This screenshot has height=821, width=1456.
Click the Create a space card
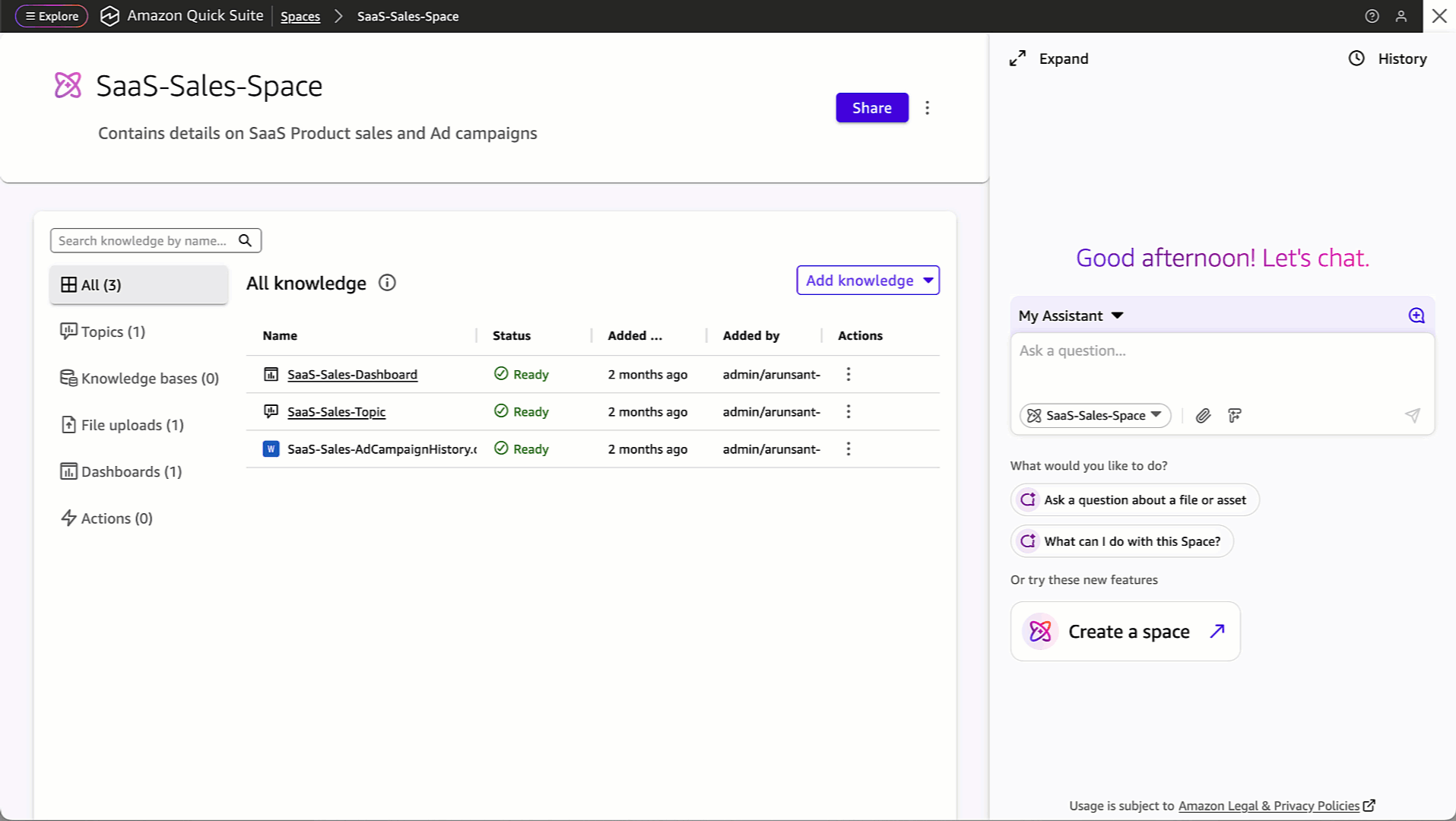pyautogui.click(x=1125, y=631)
